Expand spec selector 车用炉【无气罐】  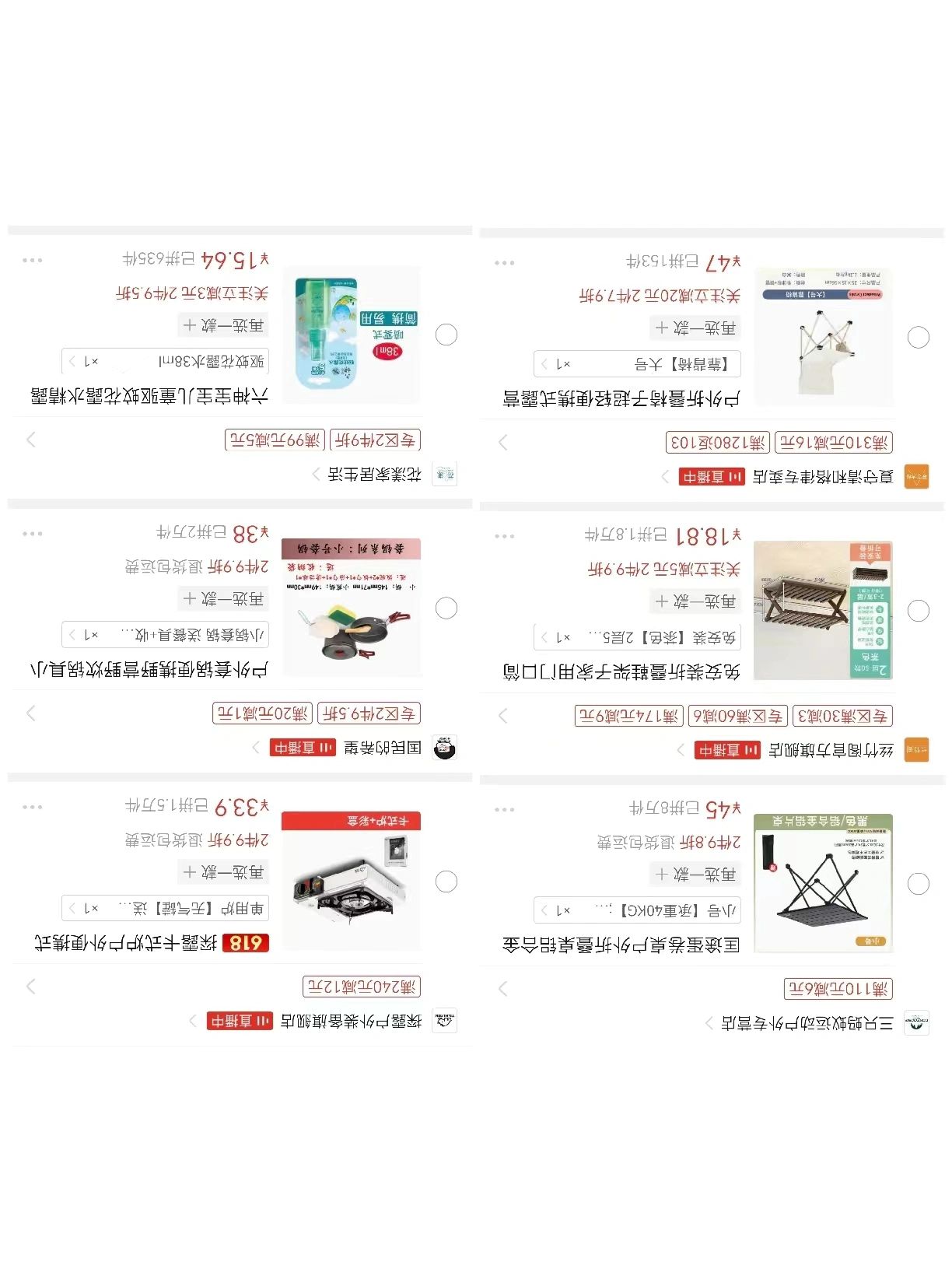click(x=165, y=908)
